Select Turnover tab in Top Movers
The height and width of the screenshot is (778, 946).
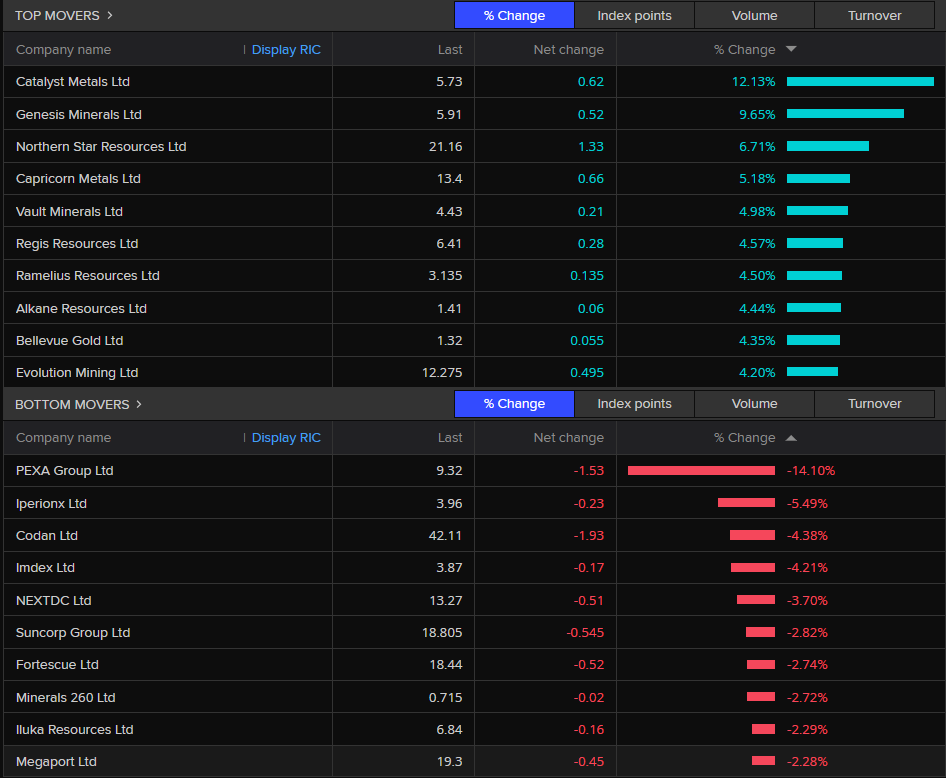click(874, 15)
